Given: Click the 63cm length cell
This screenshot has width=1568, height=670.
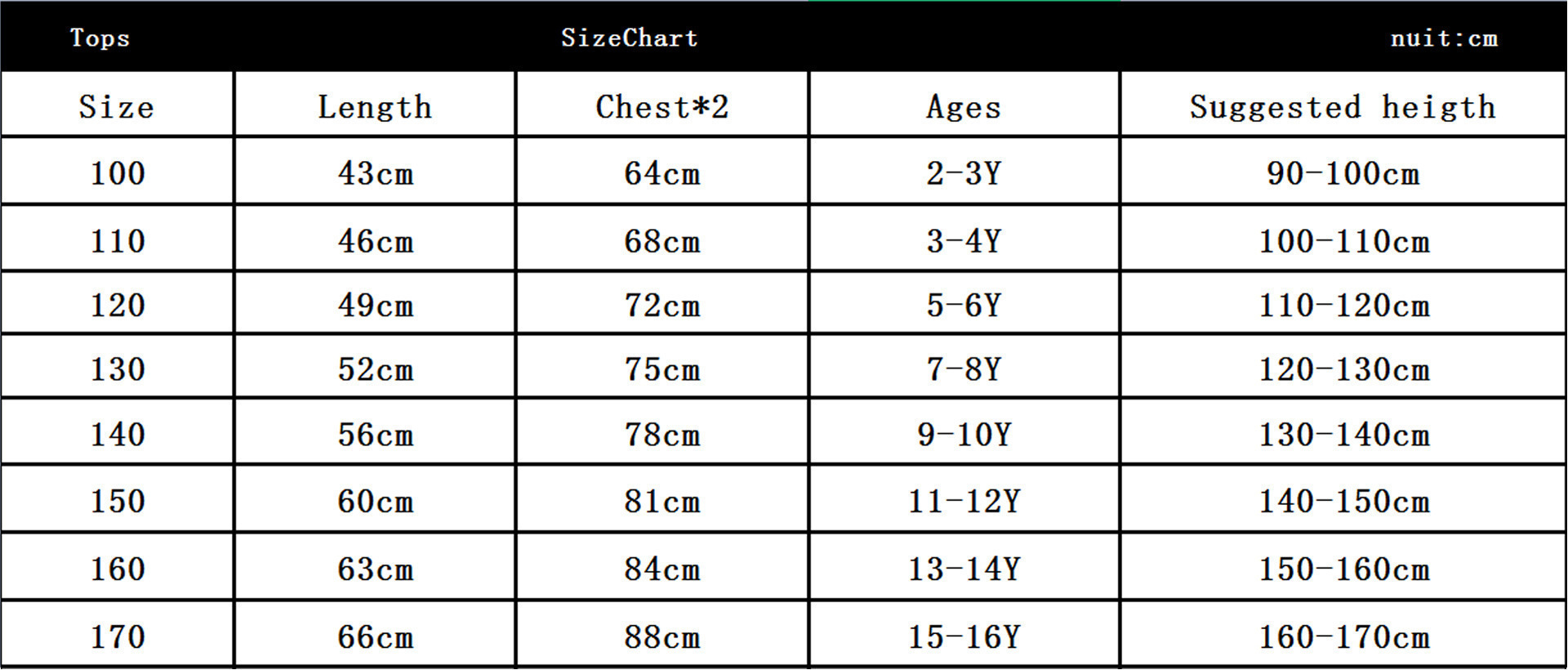Looking at the screenshot, I should point(376,569).
